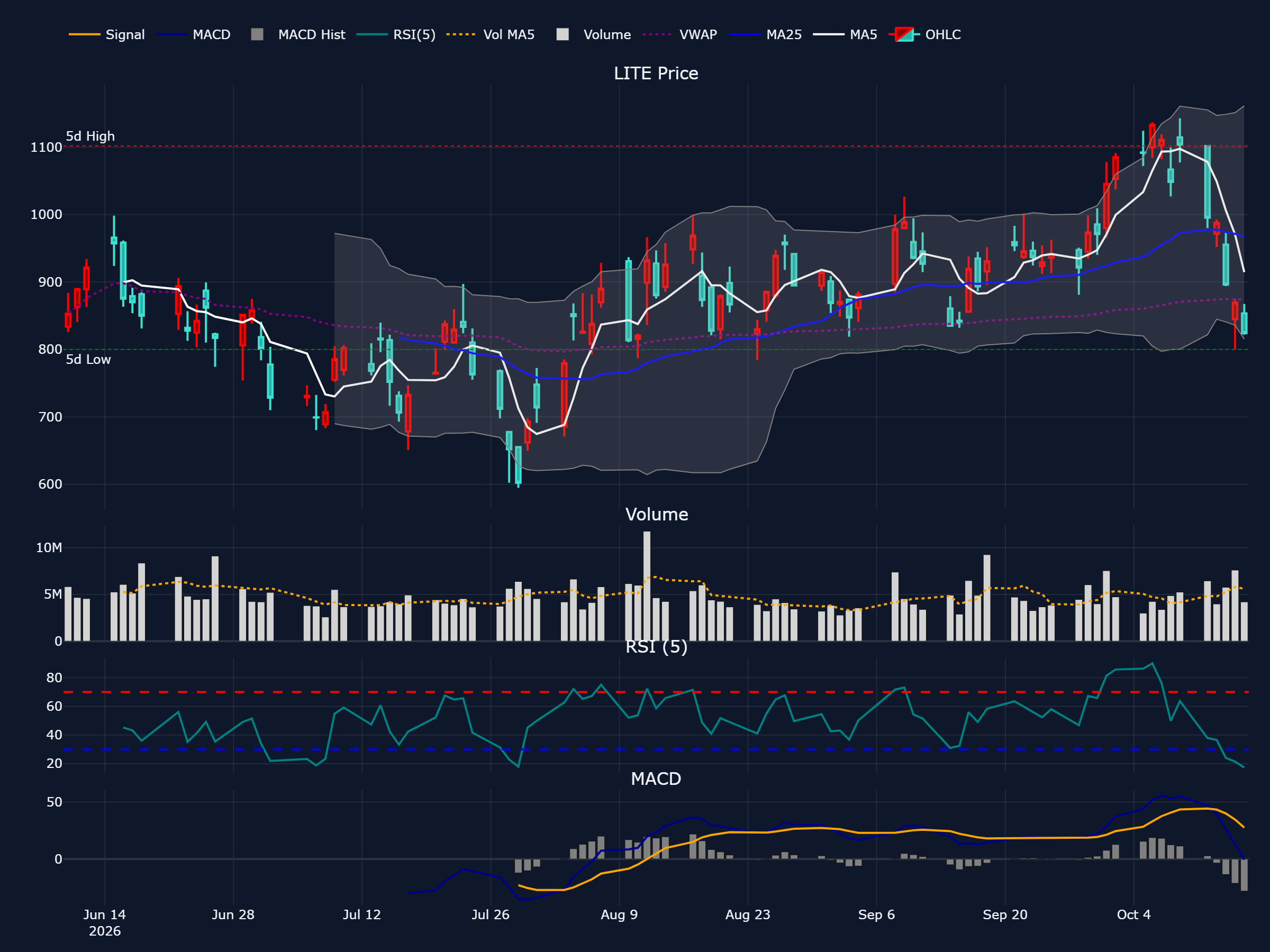Toggle the MACD legend entry
This screenshot has height=952, width=1270.
tap(194, 34)
